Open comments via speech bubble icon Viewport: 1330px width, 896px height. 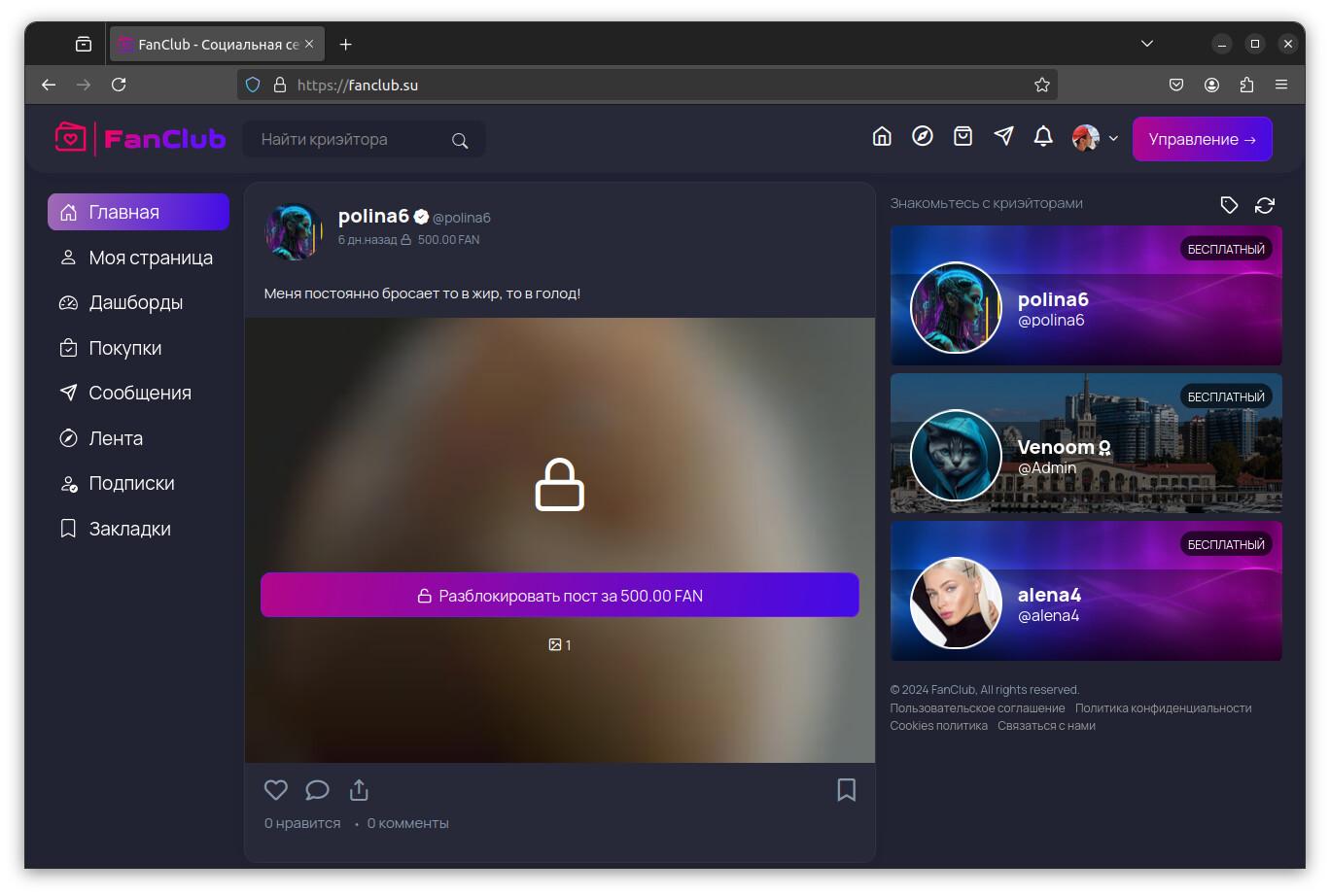pyautogui.click(x=317, y=790)
